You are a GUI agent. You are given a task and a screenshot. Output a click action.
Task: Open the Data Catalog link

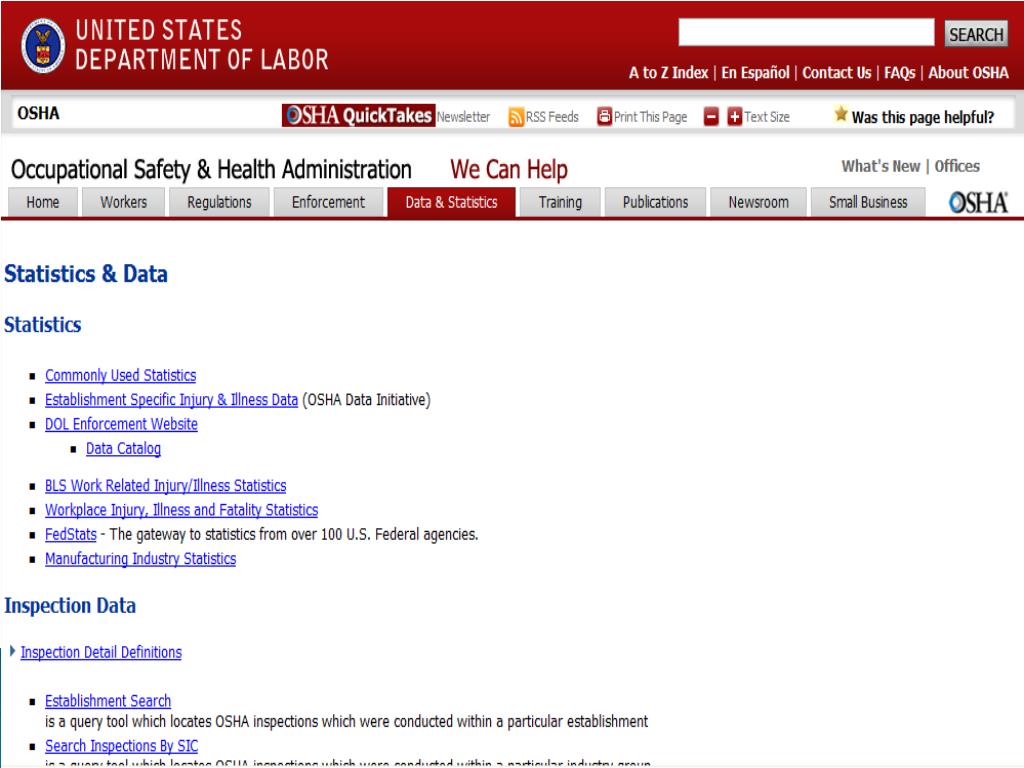pos(123,449)
